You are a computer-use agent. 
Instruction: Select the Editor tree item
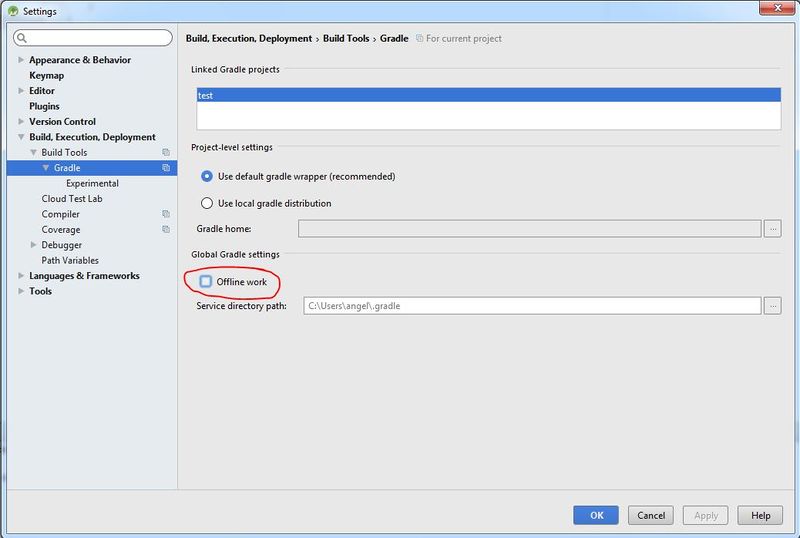coord(42,90)
